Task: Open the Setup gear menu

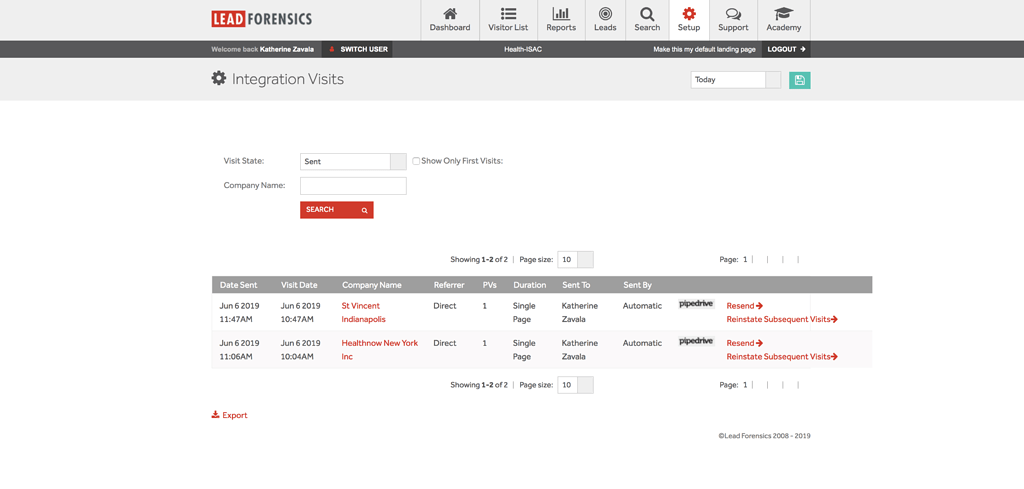Action: (689, 20)
